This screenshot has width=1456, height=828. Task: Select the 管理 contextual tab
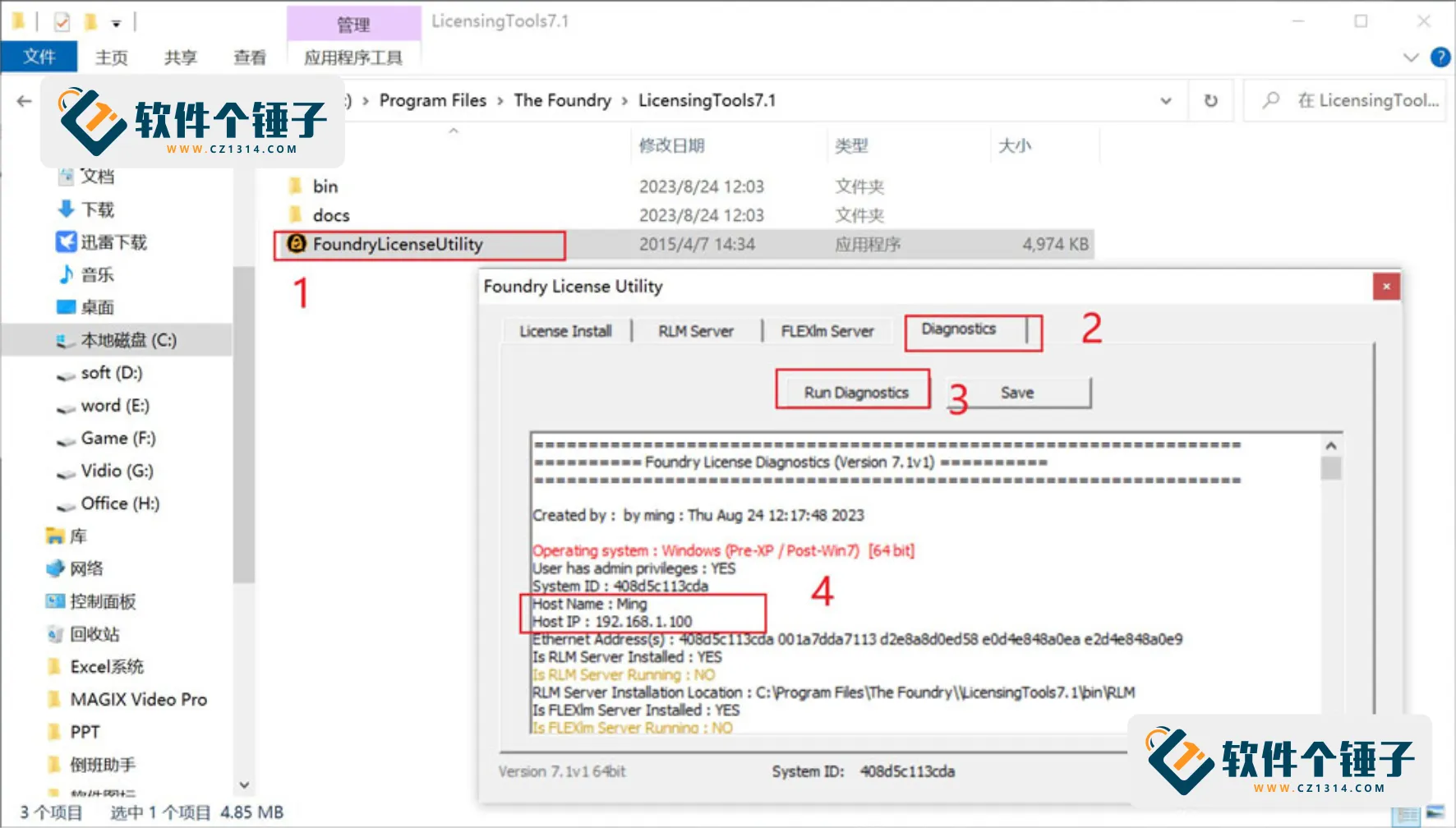tap(354, 25)
